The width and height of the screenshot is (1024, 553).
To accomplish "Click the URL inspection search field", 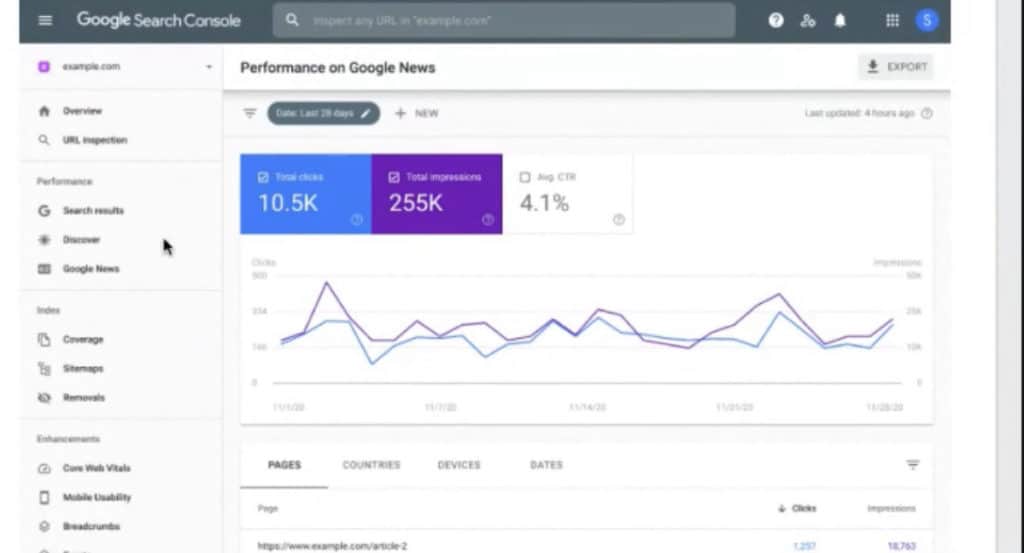I will point(504,21).
